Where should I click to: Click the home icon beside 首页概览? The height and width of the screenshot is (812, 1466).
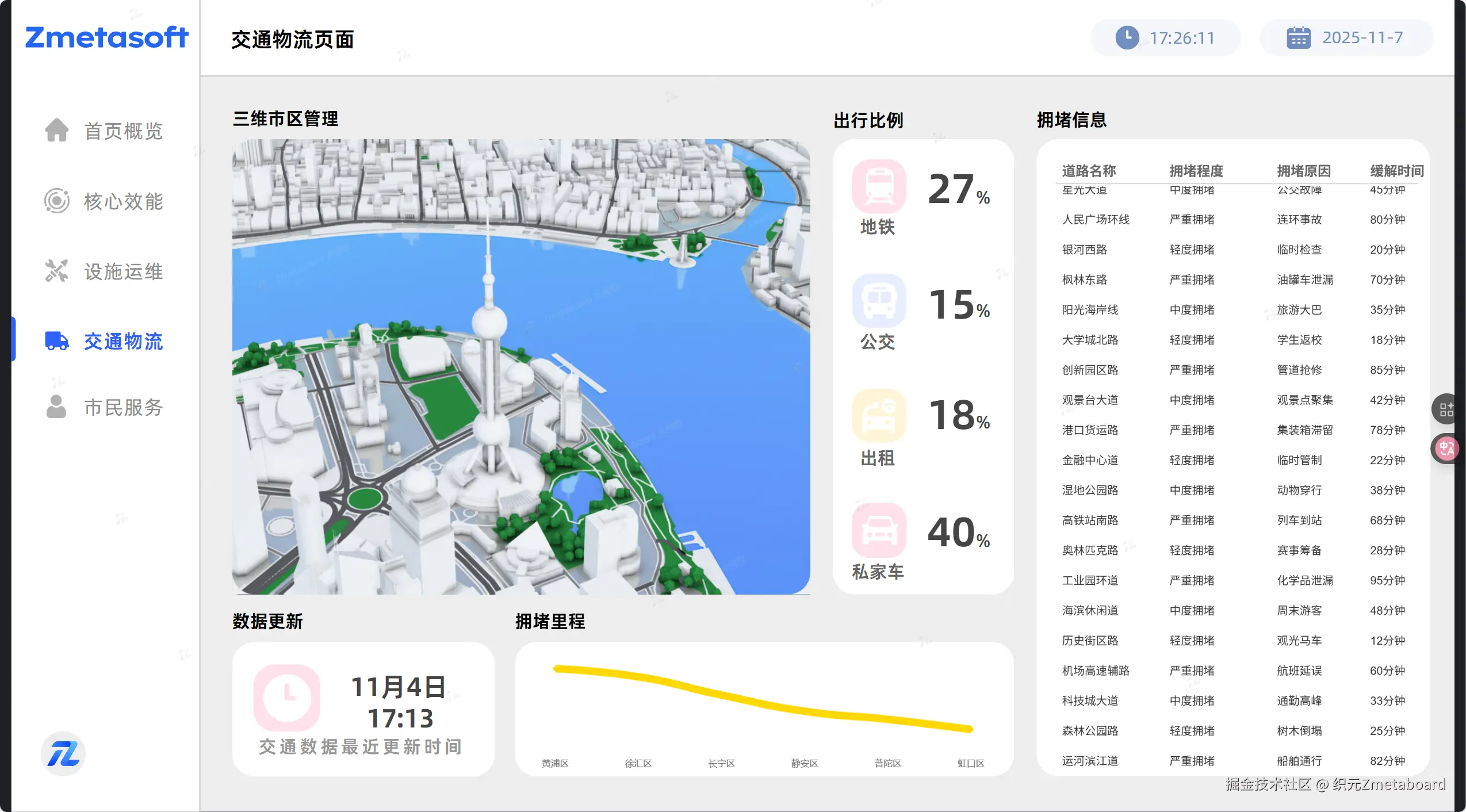[56, 130]
